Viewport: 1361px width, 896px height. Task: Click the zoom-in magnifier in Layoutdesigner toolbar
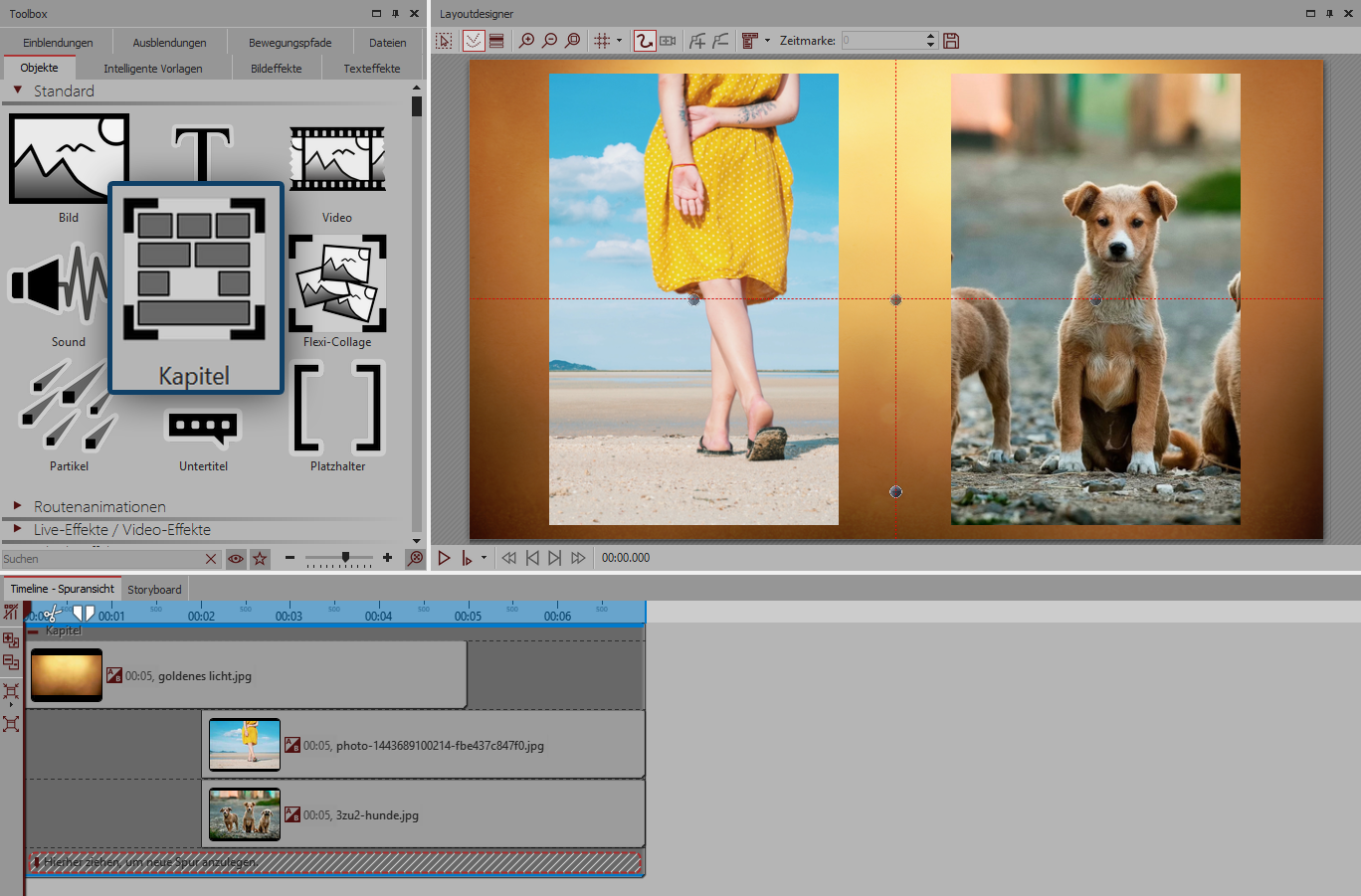(x=526, y=41)
